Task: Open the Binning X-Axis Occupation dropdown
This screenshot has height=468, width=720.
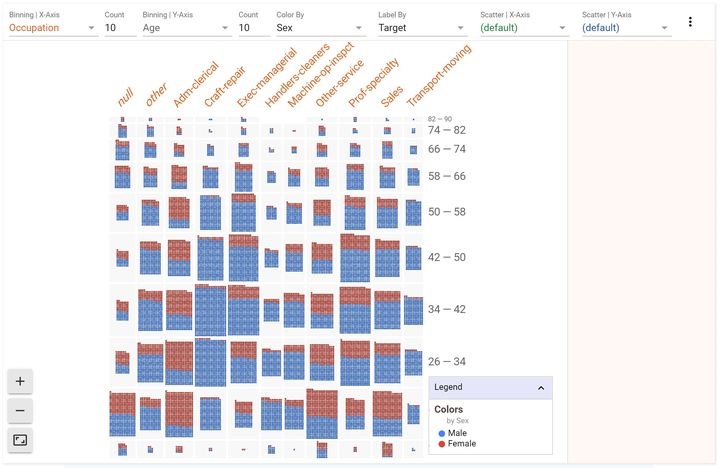Action: pos(52,28)
